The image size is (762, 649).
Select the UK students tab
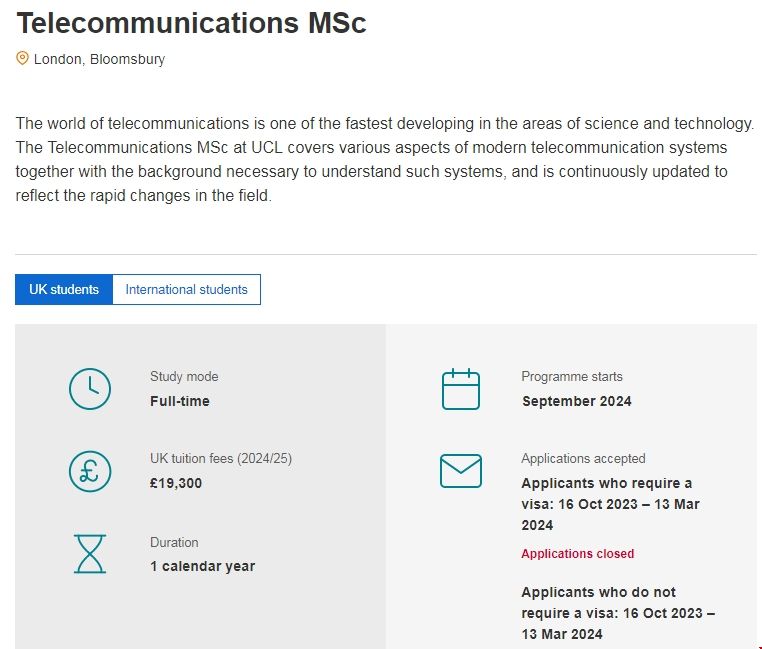pos(64,290)
